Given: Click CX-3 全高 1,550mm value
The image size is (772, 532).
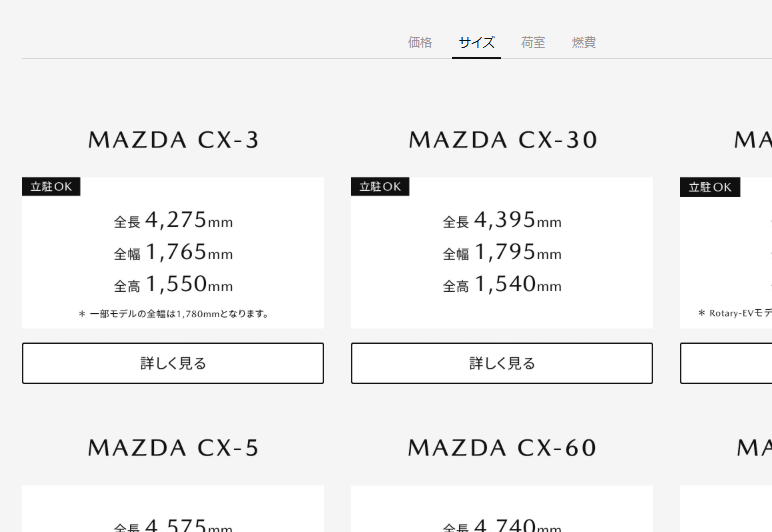Looking at the screenshot, I should (173, 284).
